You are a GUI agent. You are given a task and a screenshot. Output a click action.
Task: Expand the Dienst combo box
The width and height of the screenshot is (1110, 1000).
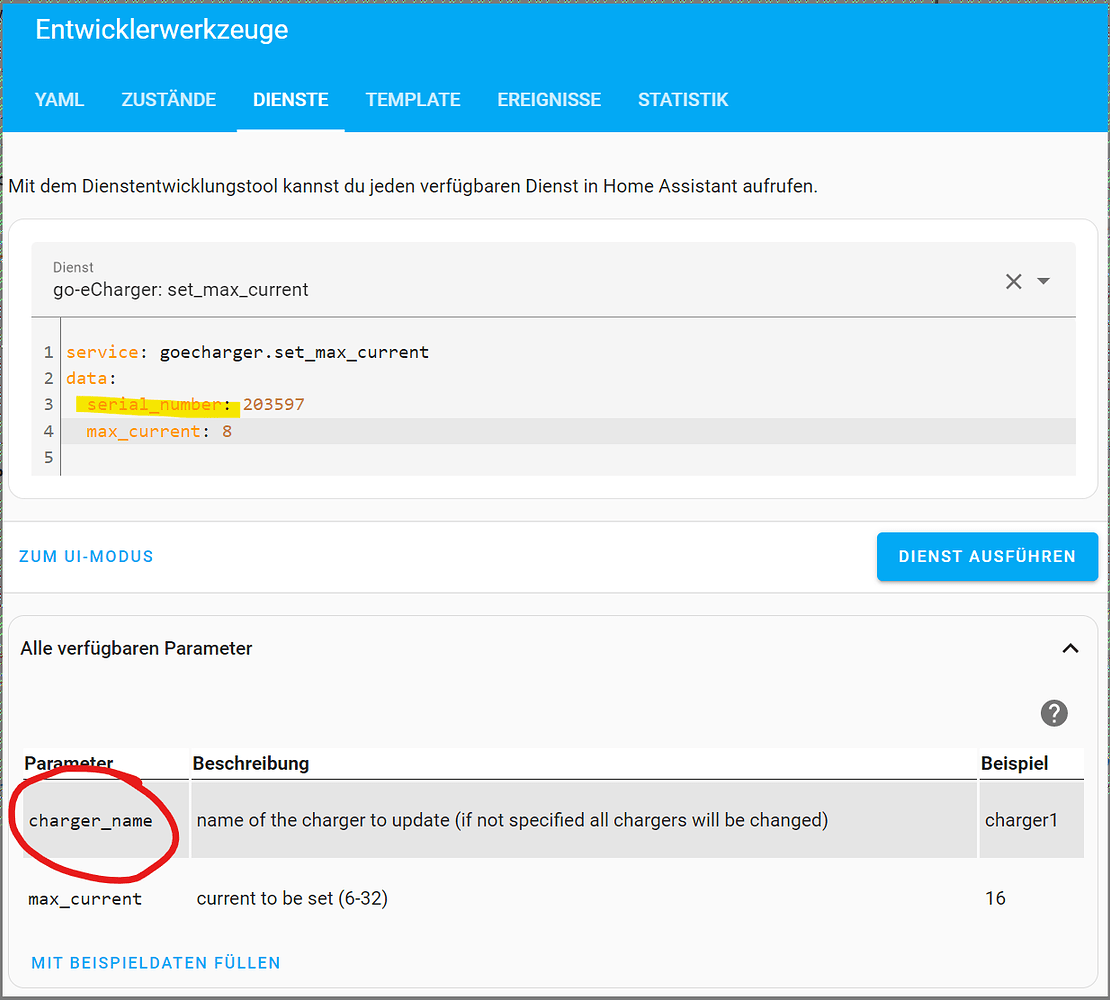500,281
